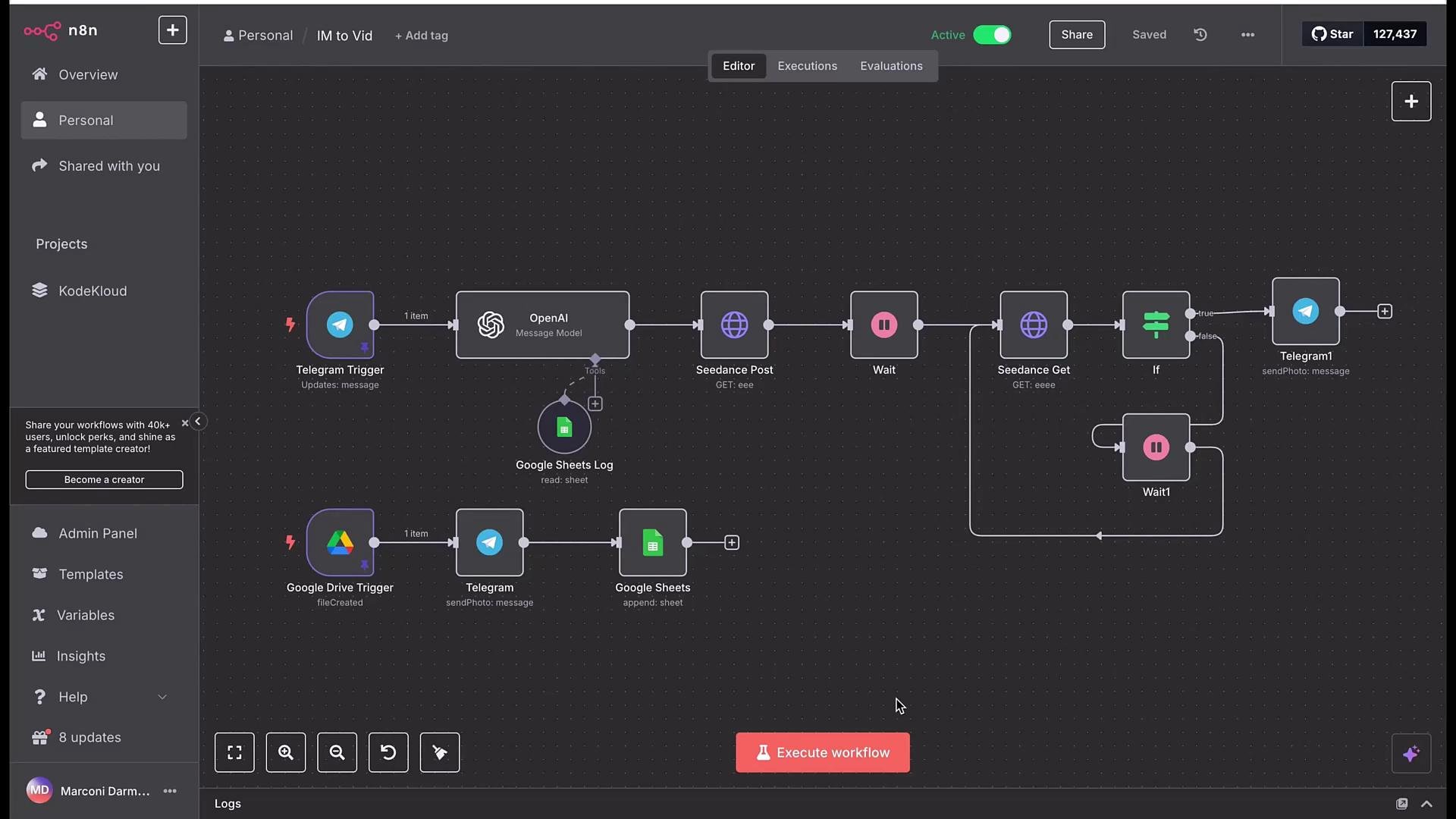Open workflow history icon
Viewport: 1456px width, 819px height.
click(x=1200, y=35)
